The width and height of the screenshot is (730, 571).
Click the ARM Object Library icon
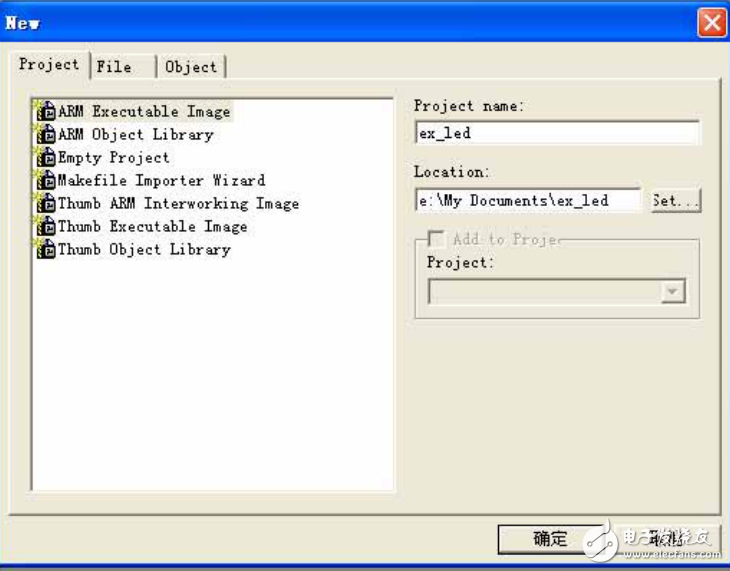[x=45, y=134]
